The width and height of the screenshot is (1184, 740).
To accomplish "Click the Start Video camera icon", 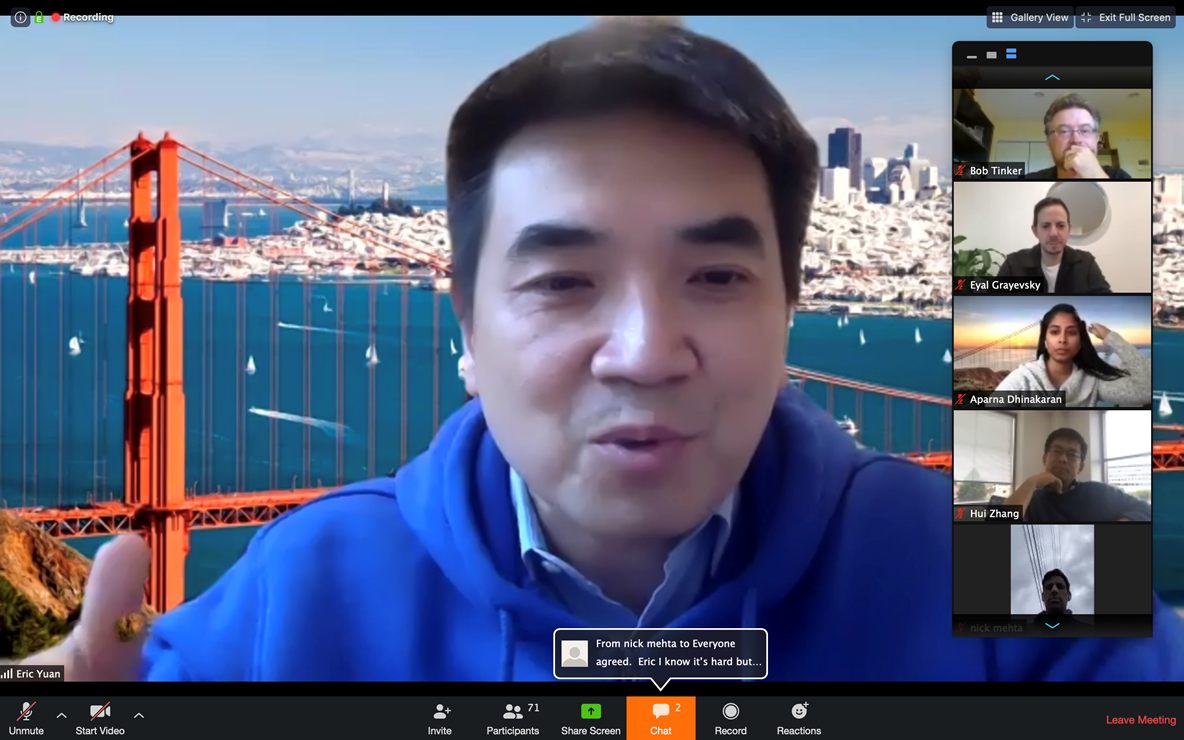I will [100, 711].
